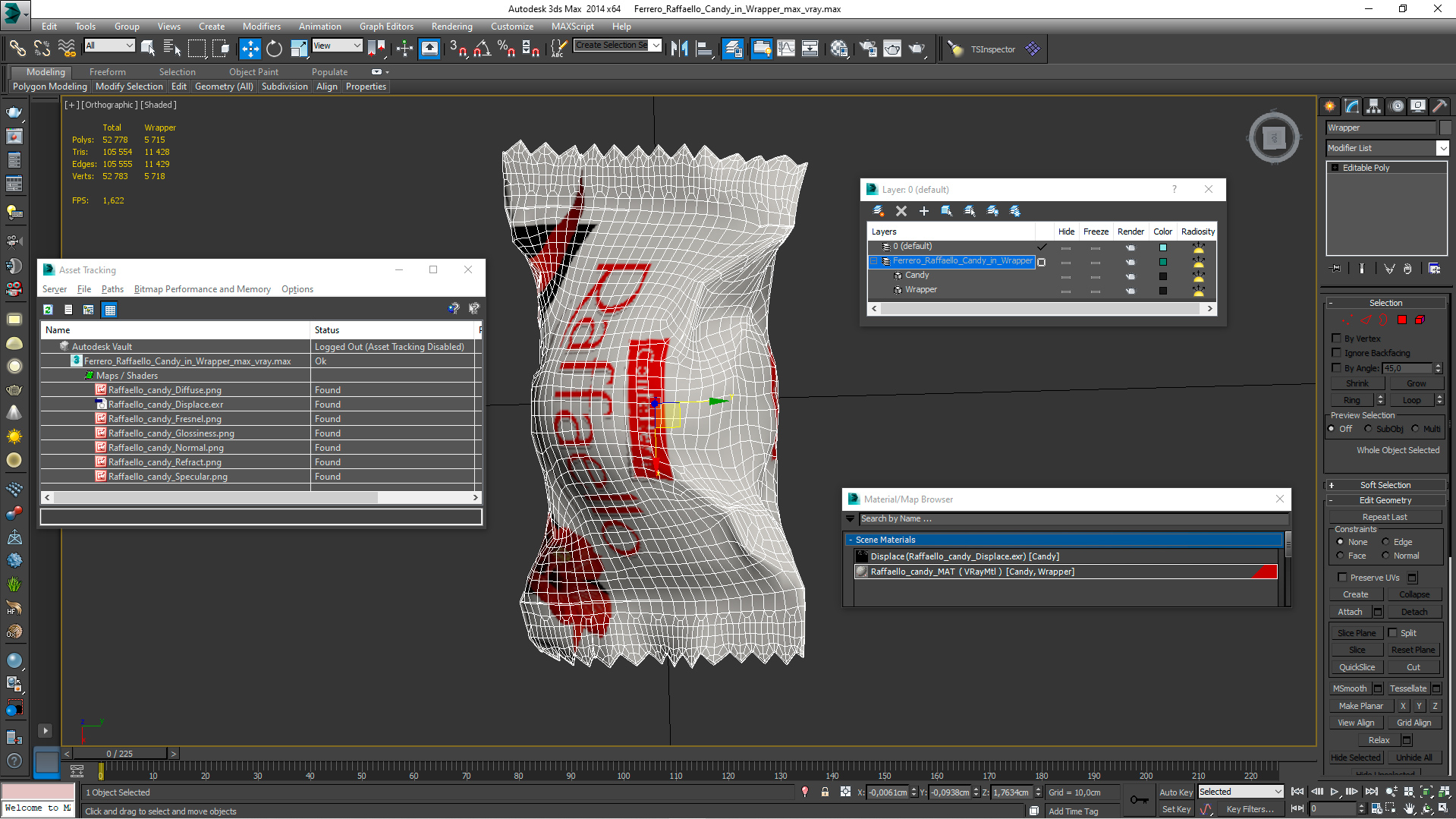Screen dimensions: 1456x819
Task: Toggle Window/Crossing selection mode
Action: [x=221, y=49]
